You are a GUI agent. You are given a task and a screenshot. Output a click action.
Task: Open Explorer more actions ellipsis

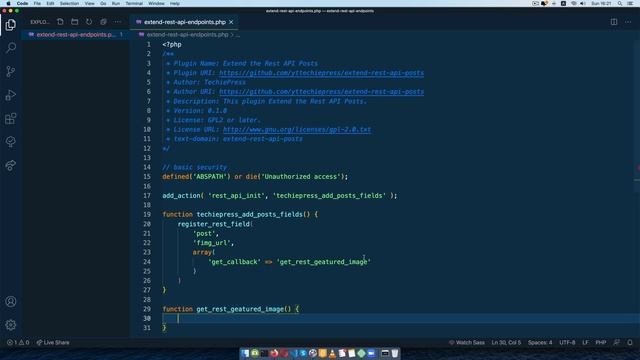pos(118,22)
